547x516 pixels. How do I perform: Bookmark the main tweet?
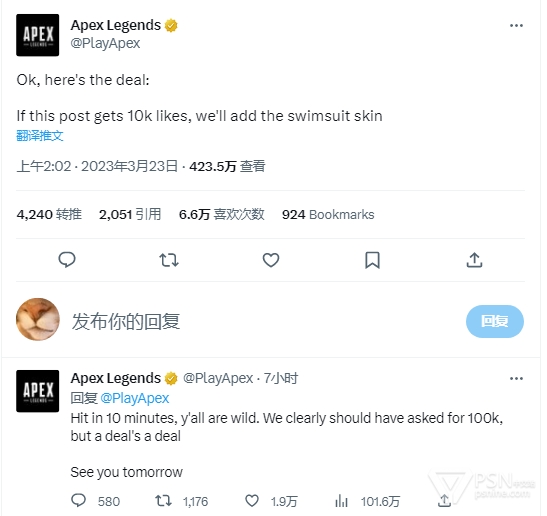(372, 260)
